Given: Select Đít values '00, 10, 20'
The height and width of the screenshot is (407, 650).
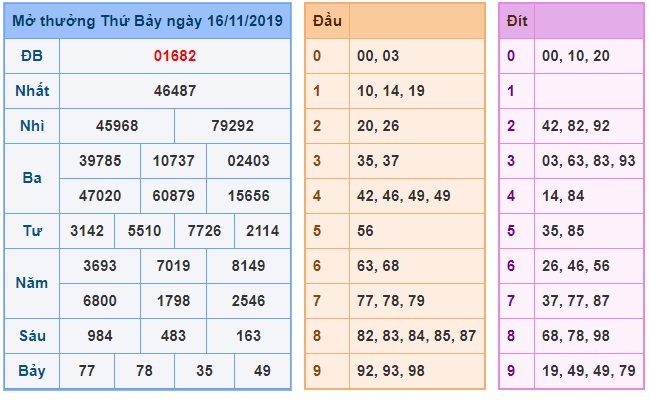Looking at the screenshot, I should pyautogui.click(x=576, y=56).
